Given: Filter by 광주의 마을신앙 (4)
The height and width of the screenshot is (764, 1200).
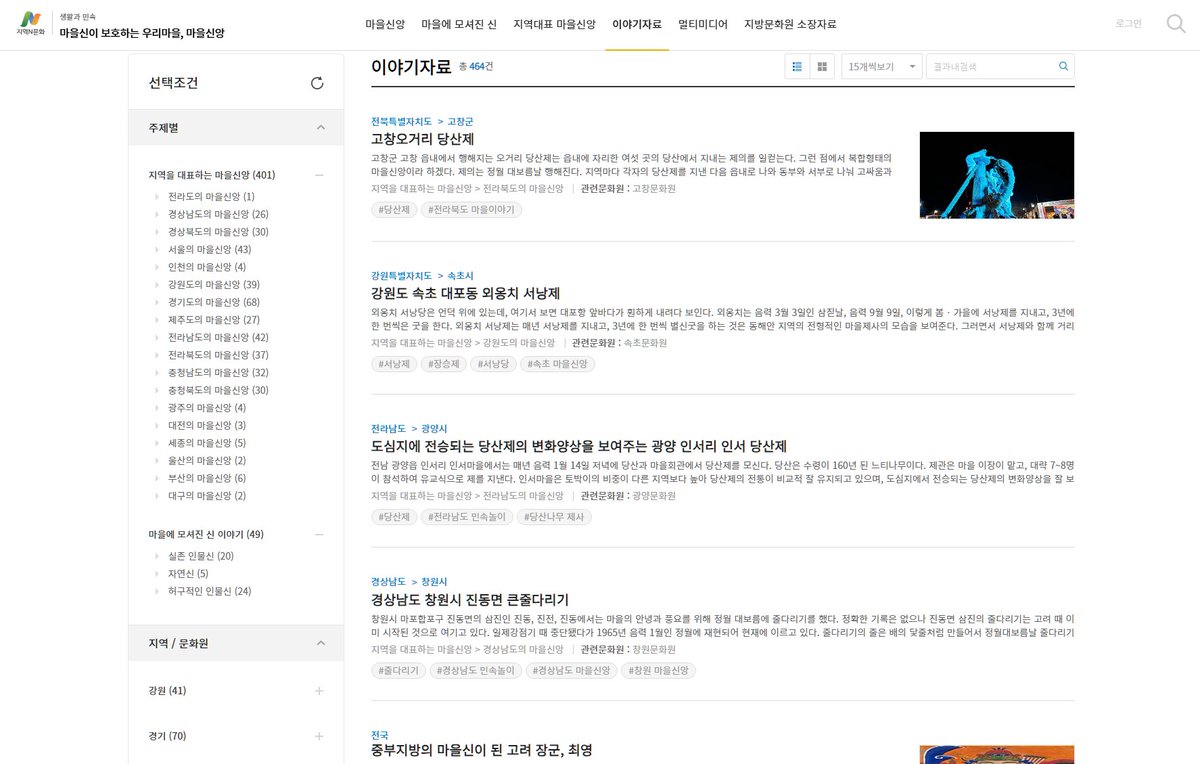Looking at the screenshot, I should [x=207, y=408].
